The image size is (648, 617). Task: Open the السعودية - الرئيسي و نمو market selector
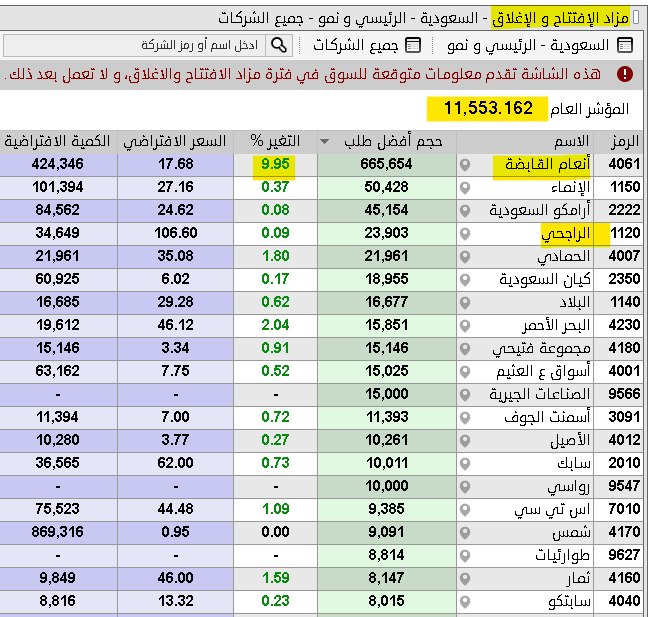pyautogui.click(x=540, y=45)
